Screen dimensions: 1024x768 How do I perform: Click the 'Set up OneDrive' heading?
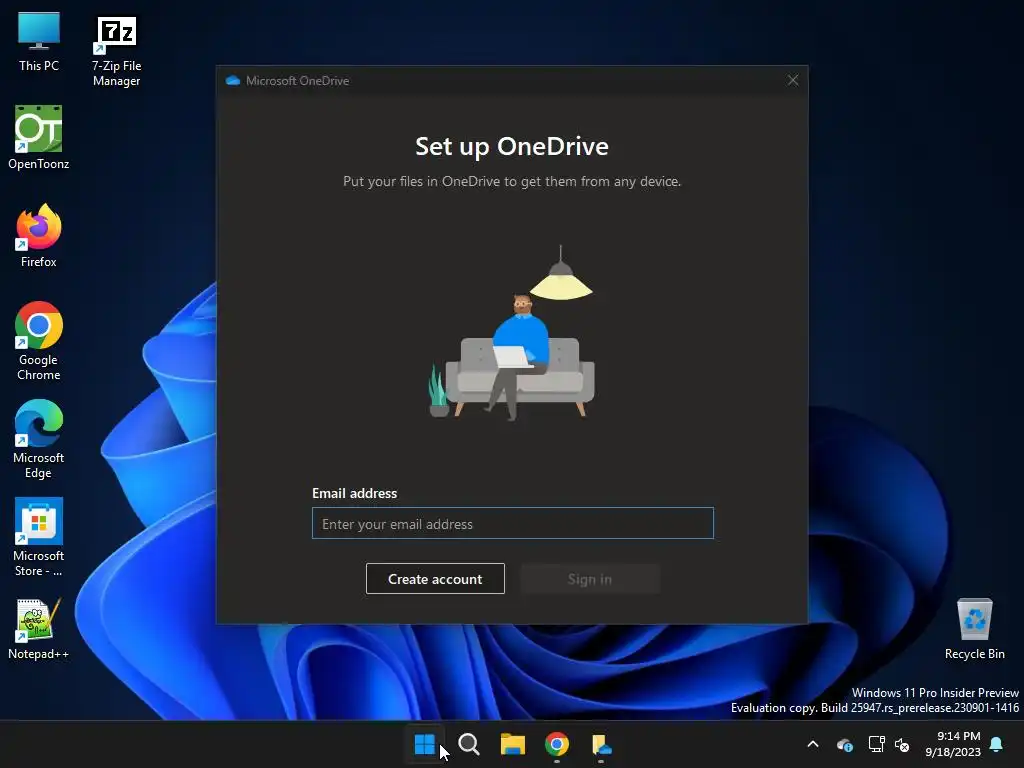click(512, 146)
